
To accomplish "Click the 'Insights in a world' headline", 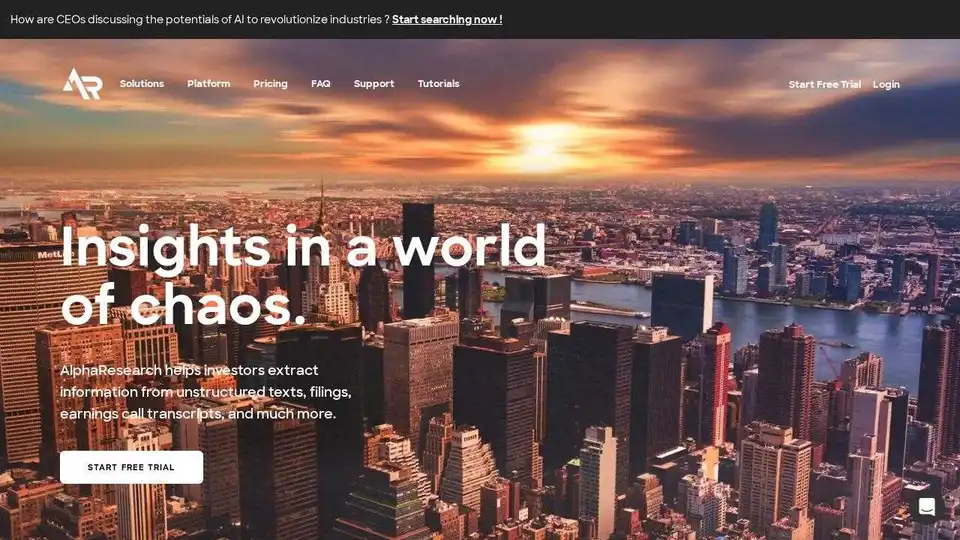I will (x=303, y=247).
